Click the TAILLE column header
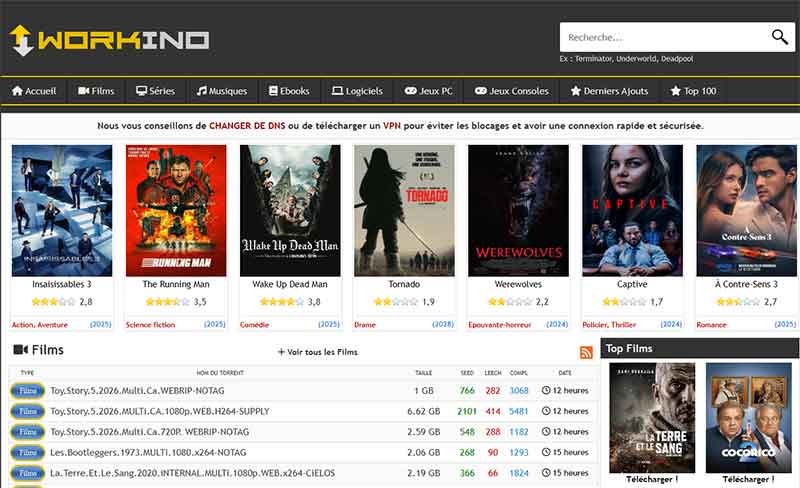 (423, 373)
